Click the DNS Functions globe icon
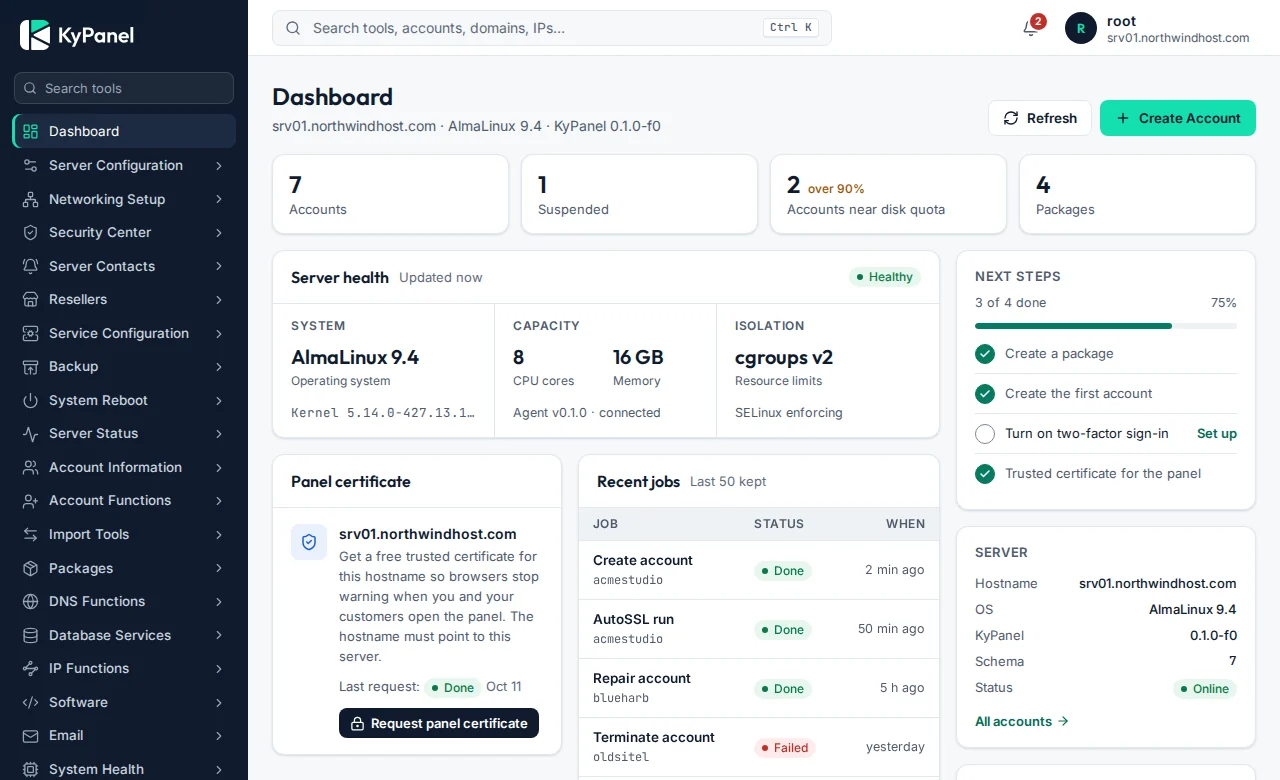The height and width of the screenshot is (780, 1280). pyautogui.click(x=30, y=601)
